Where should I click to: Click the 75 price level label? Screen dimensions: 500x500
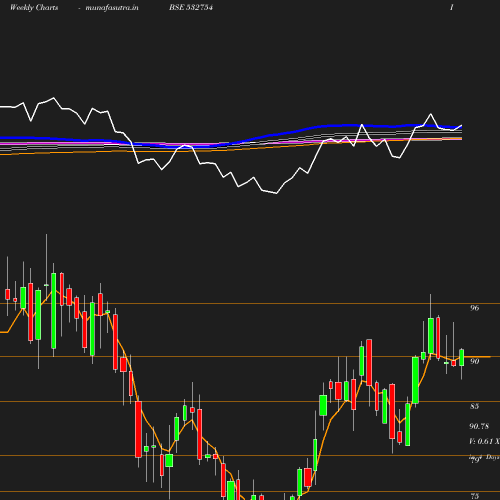(x=475, y=496)
